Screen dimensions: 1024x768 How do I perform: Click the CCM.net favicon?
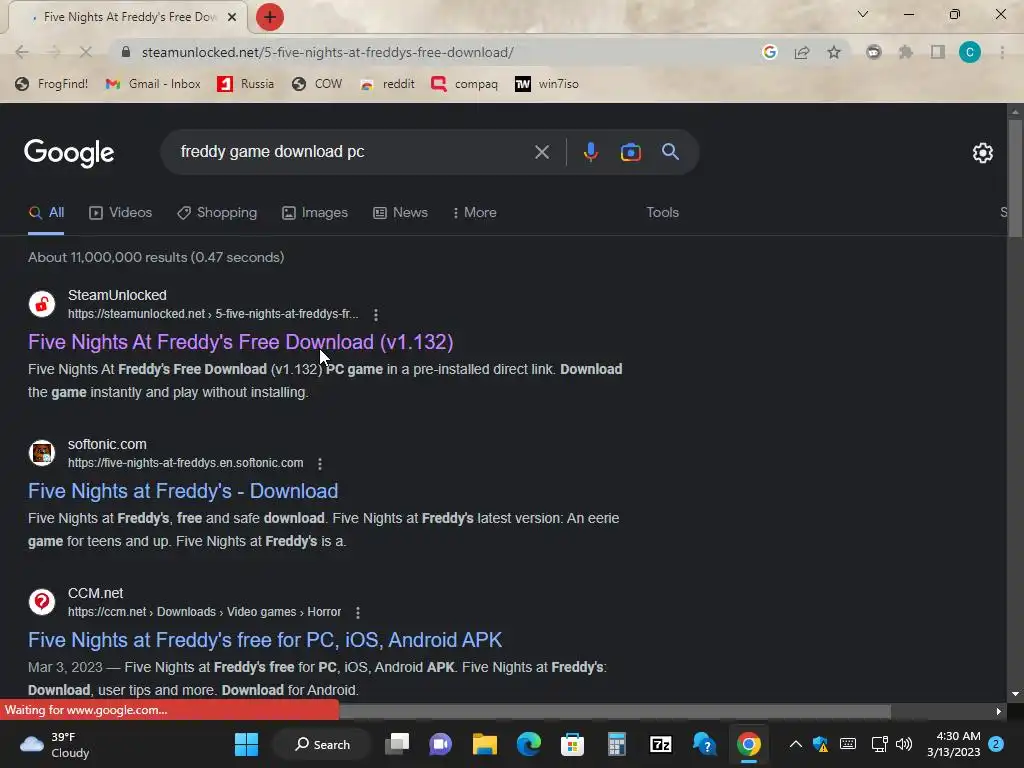click(42, 601)
